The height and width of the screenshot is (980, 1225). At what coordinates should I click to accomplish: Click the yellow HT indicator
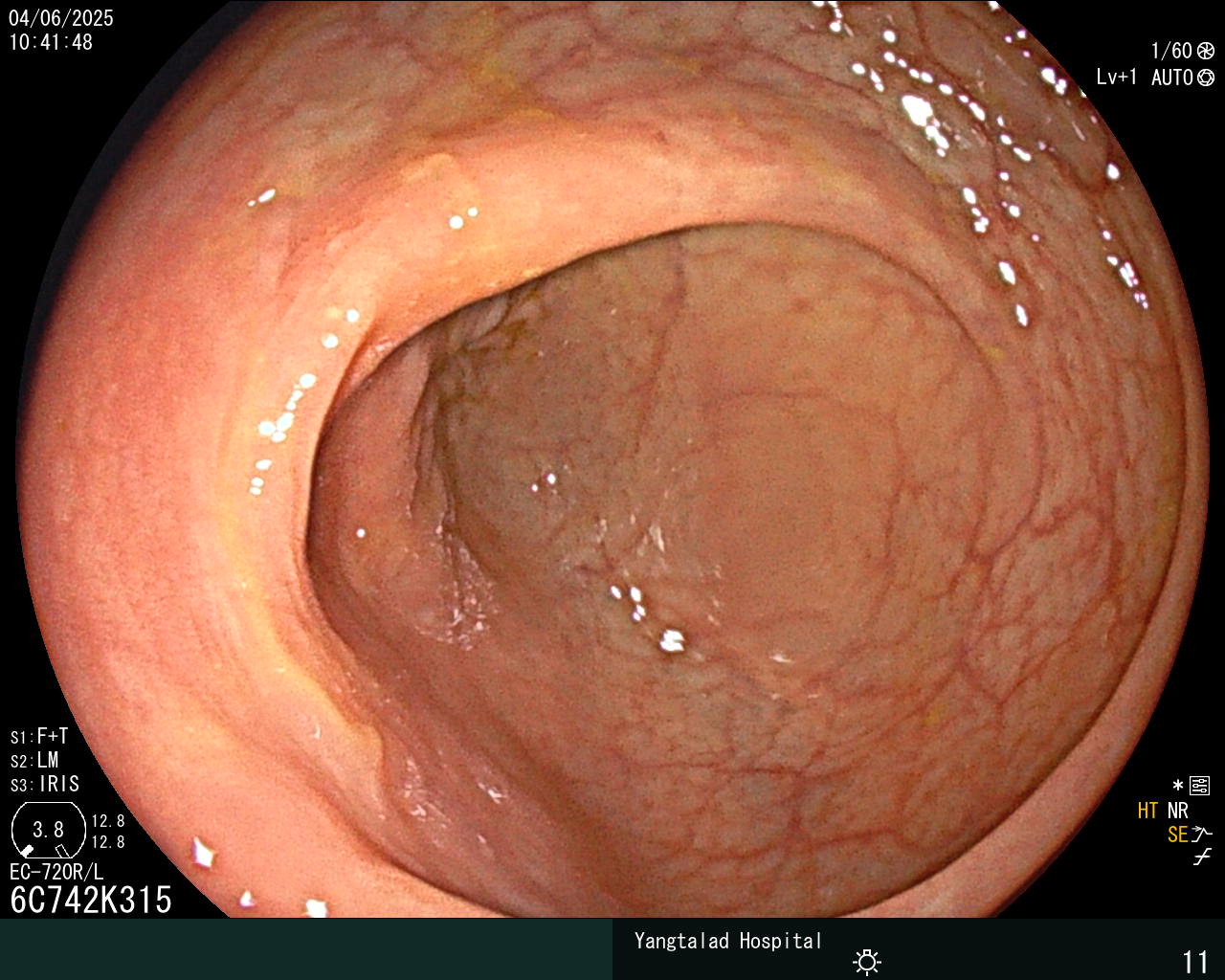pos(1147,811)
